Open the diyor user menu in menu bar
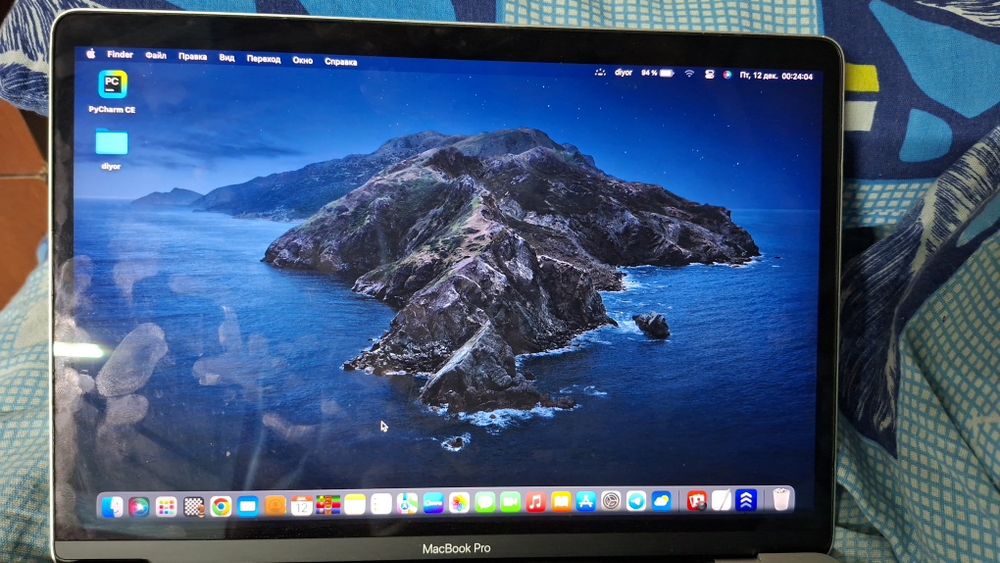 (x=623, y=73)
